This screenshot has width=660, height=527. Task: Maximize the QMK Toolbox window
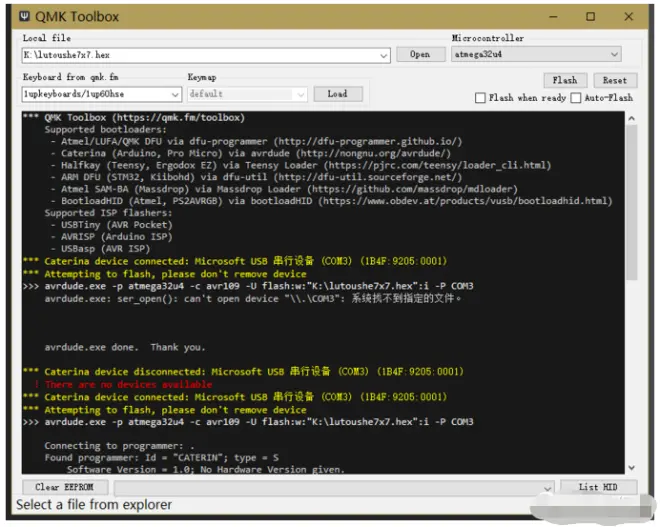tap(591, 17)
